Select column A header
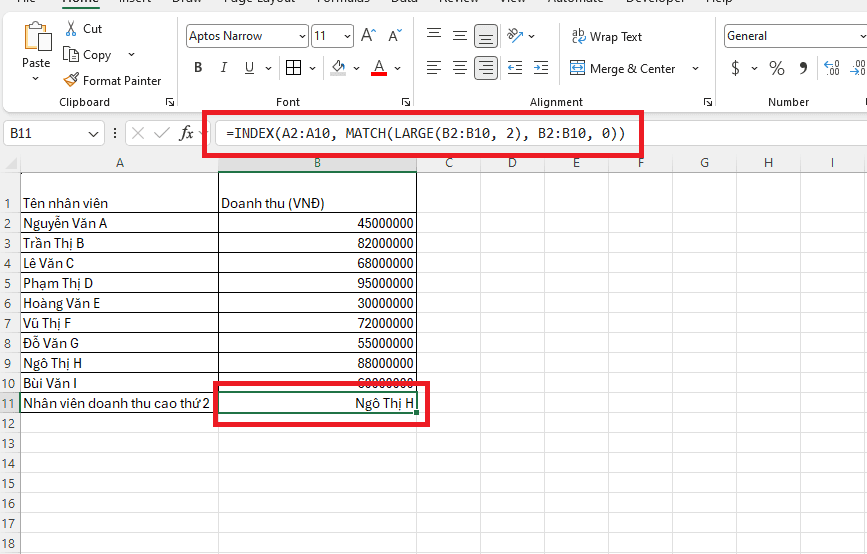This screenshot has width=867, height=554. click(119, 163)
